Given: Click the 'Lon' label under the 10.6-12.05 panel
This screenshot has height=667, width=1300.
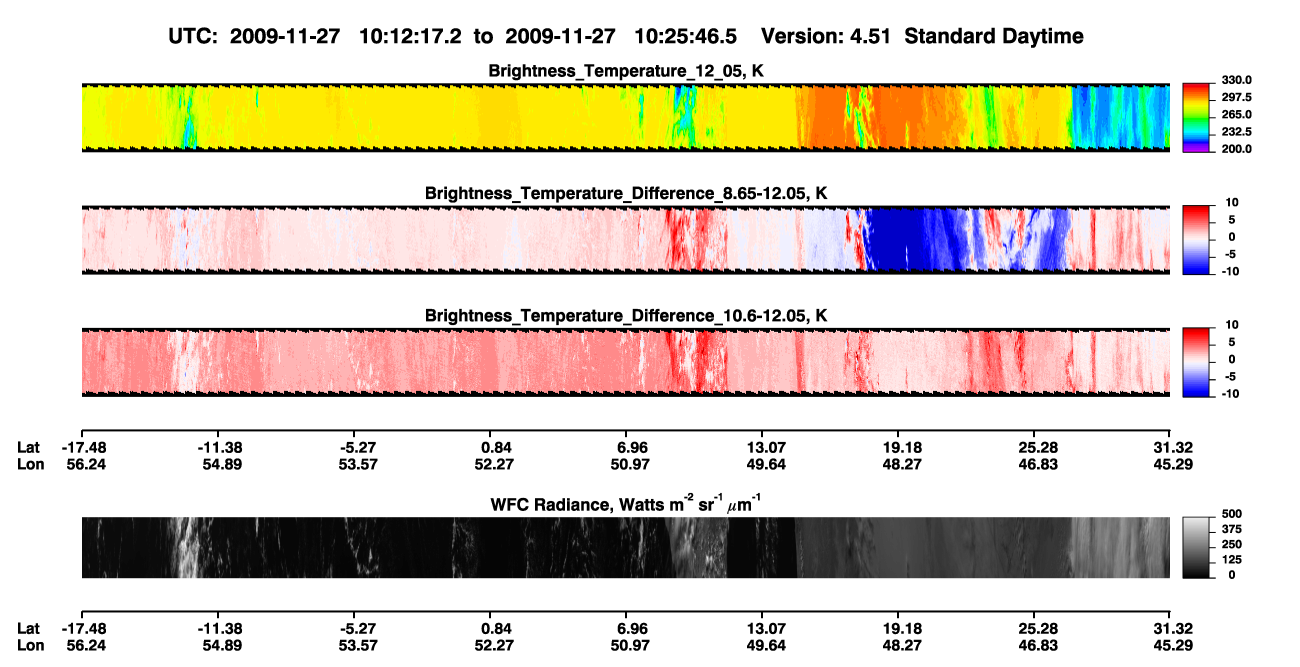Looking at the screenshot, I should pyautogui.click(x=29, y=464).
